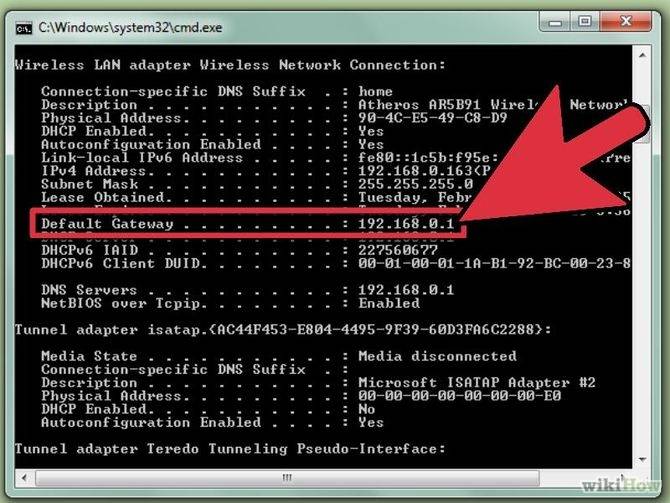Click the horizontal scrollbar thumb

[x=287, y=477]
